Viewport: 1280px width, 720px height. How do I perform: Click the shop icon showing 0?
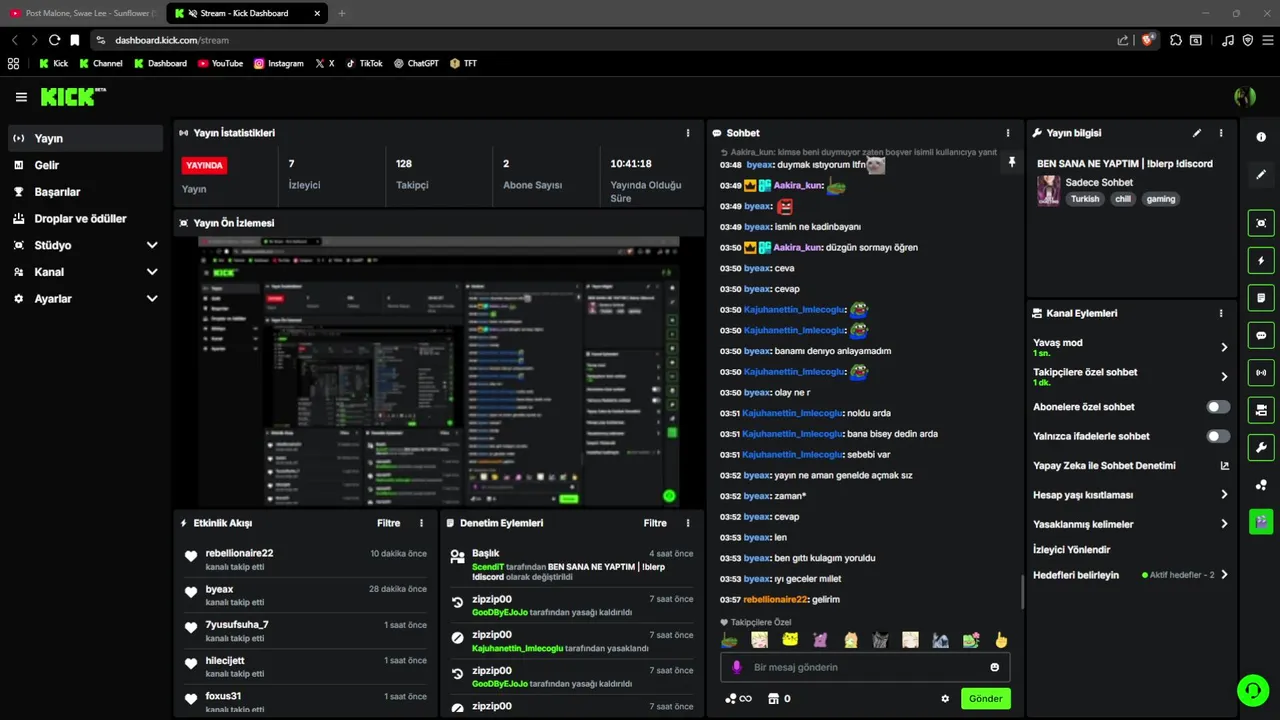click(779, 699)
